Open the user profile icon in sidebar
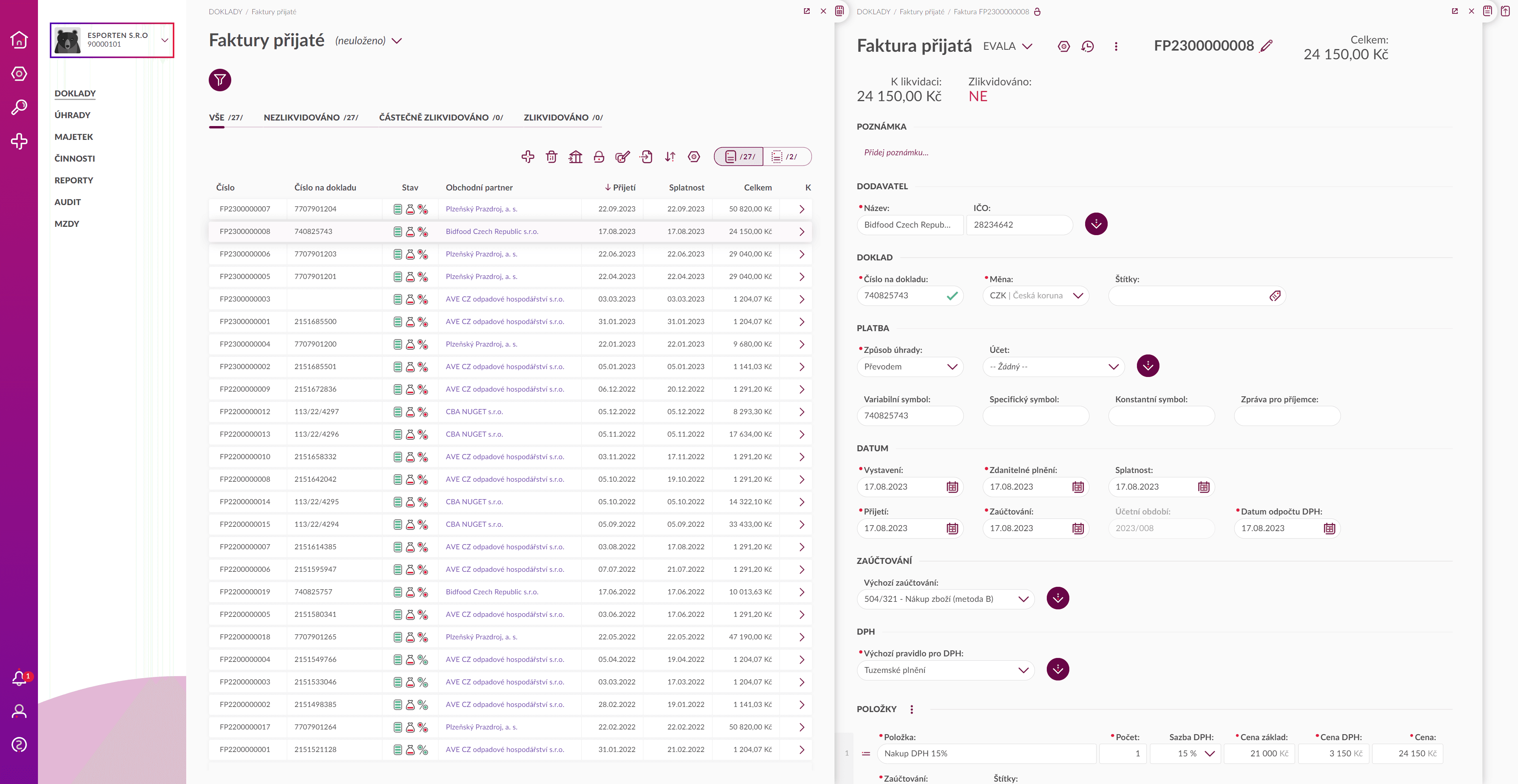1518x784 pixels. pyautogui.click(x=19, y=711)
